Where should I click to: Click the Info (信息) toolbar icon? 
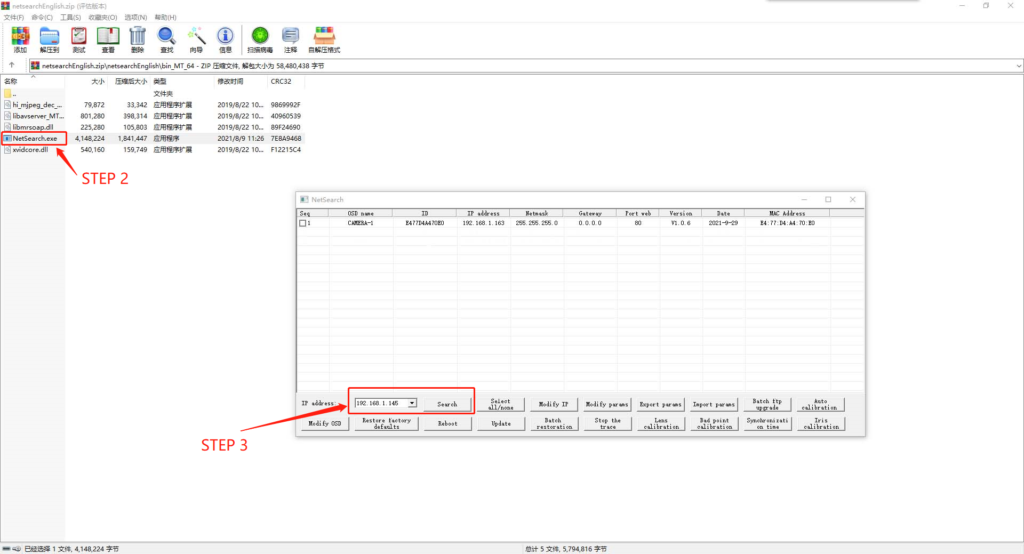(225, 39)
